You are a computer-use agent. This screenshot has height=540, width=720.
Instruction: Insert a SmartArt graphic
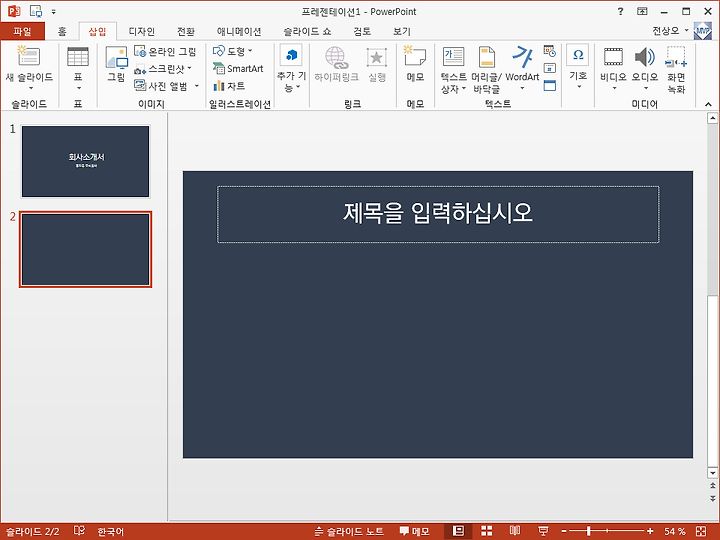(238, 68)
